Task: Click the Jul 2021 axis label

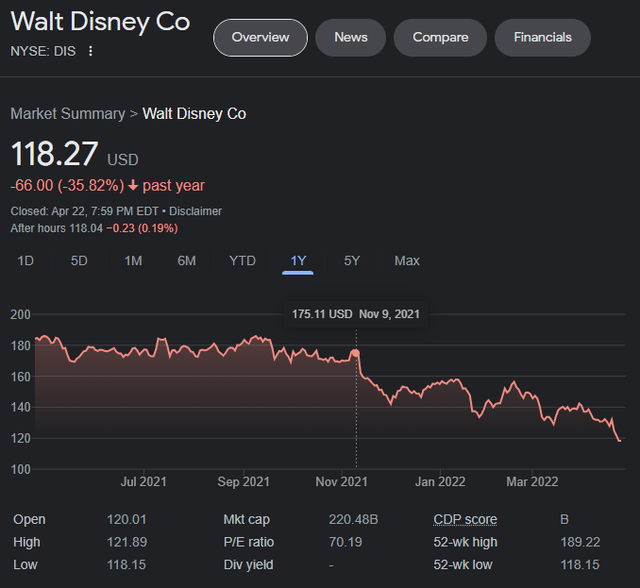Action: pos(143,481)
